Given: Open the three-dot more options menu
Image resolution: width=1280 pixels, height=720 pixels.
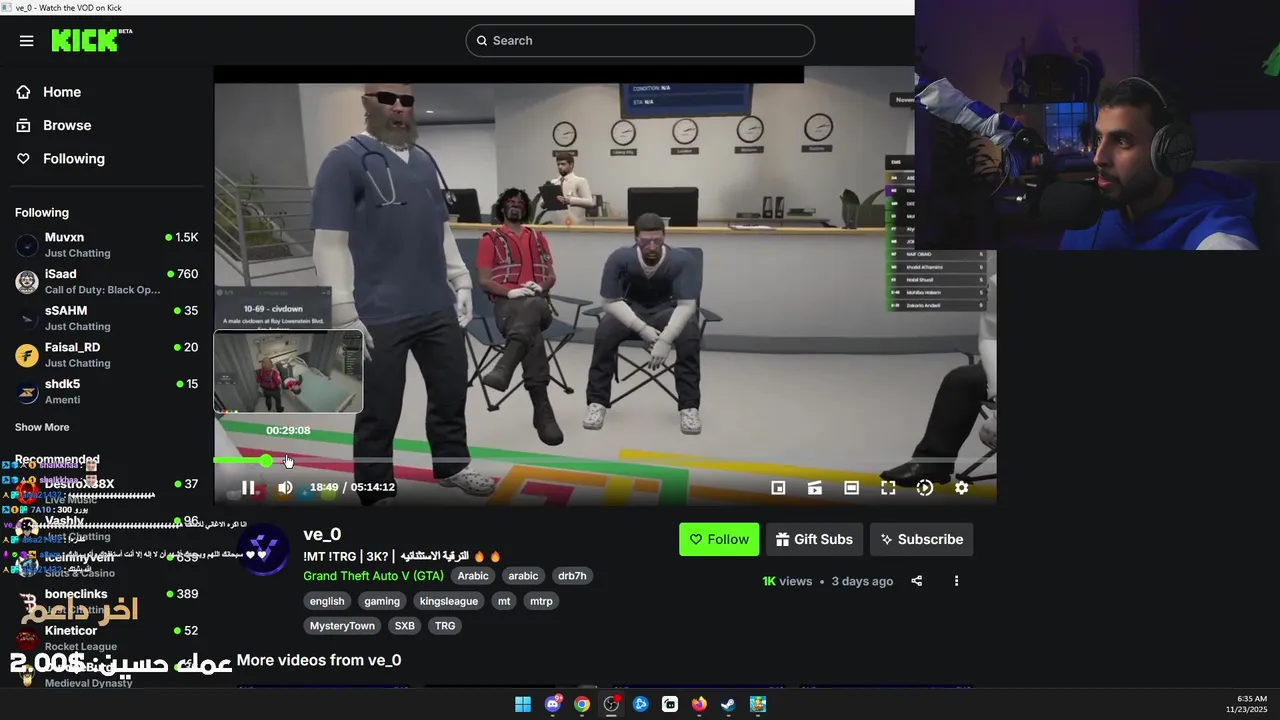Looking at the screenshot, I should [x=956, y=581].
